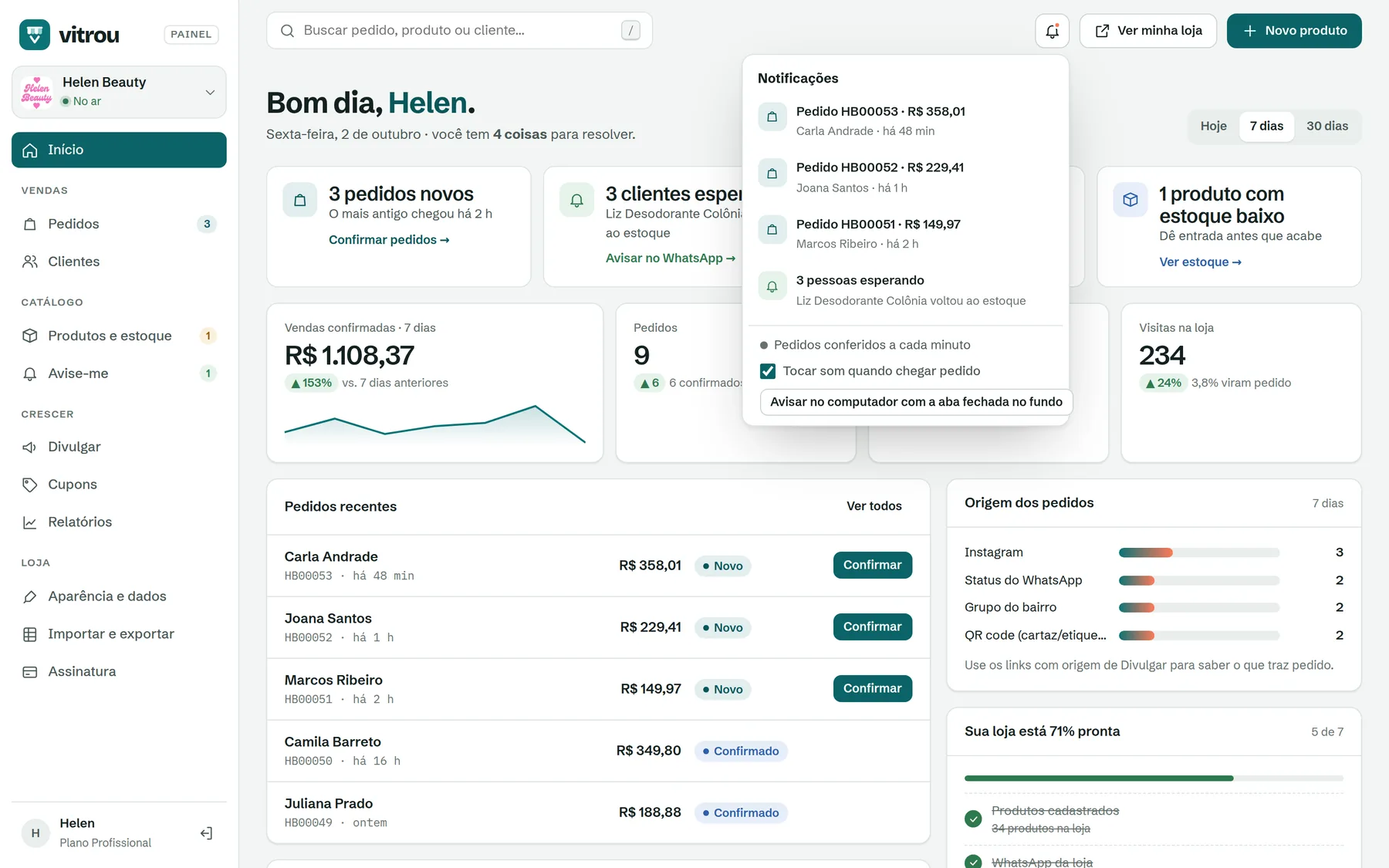Select the 7 dias period tab
Viewport: 1389px width, 868px height.
(1266, 127)
